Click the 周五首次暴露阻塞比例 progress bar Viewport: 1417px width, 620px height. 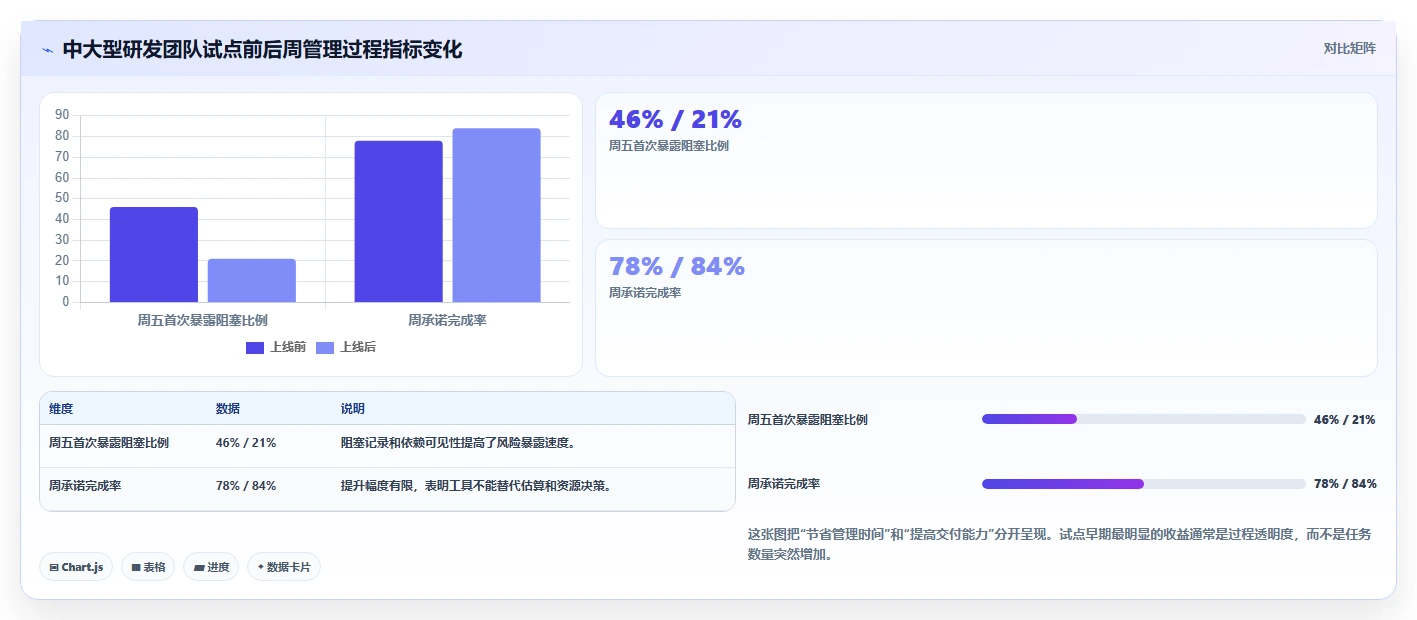click(1144, 419)
